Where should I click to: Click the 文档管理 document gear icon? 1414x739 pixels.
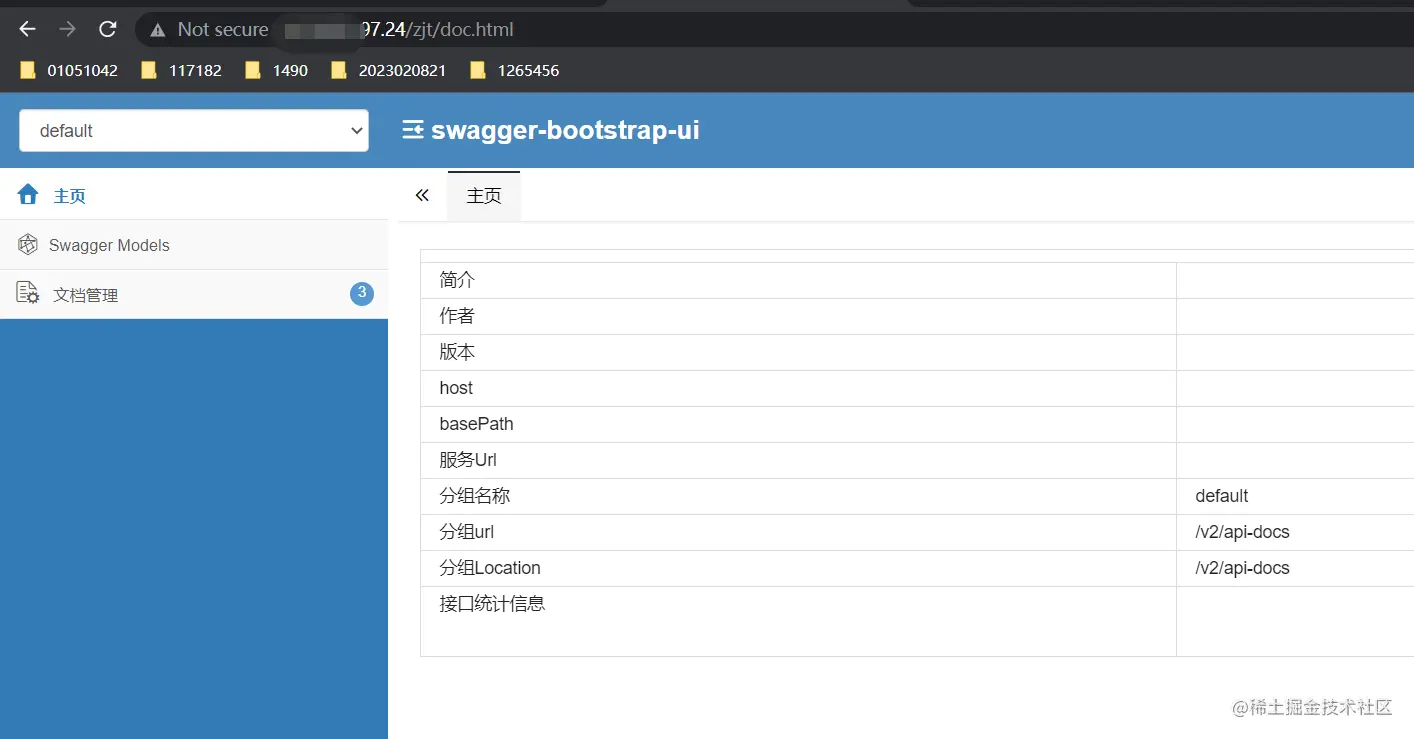(28, 293)
